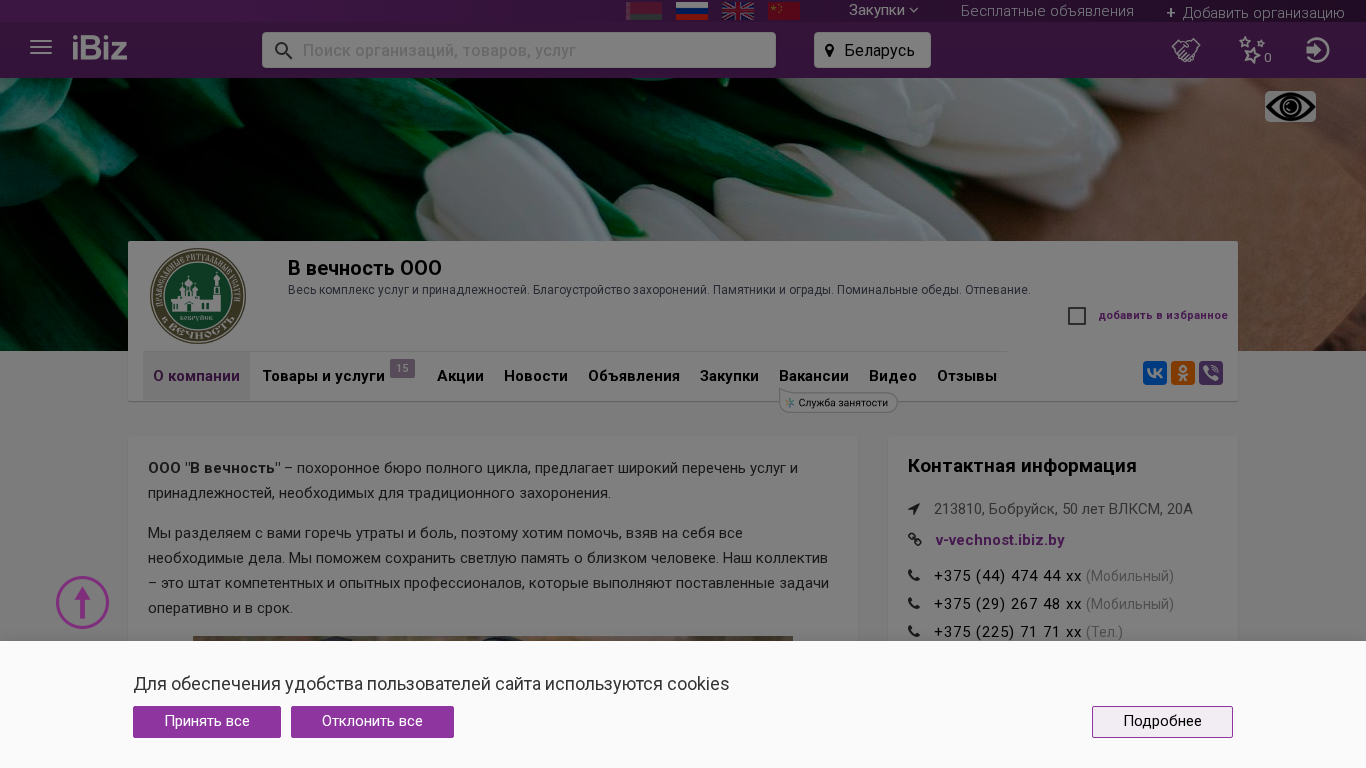Open the hamburger main menu

click(x=41, y=48)
